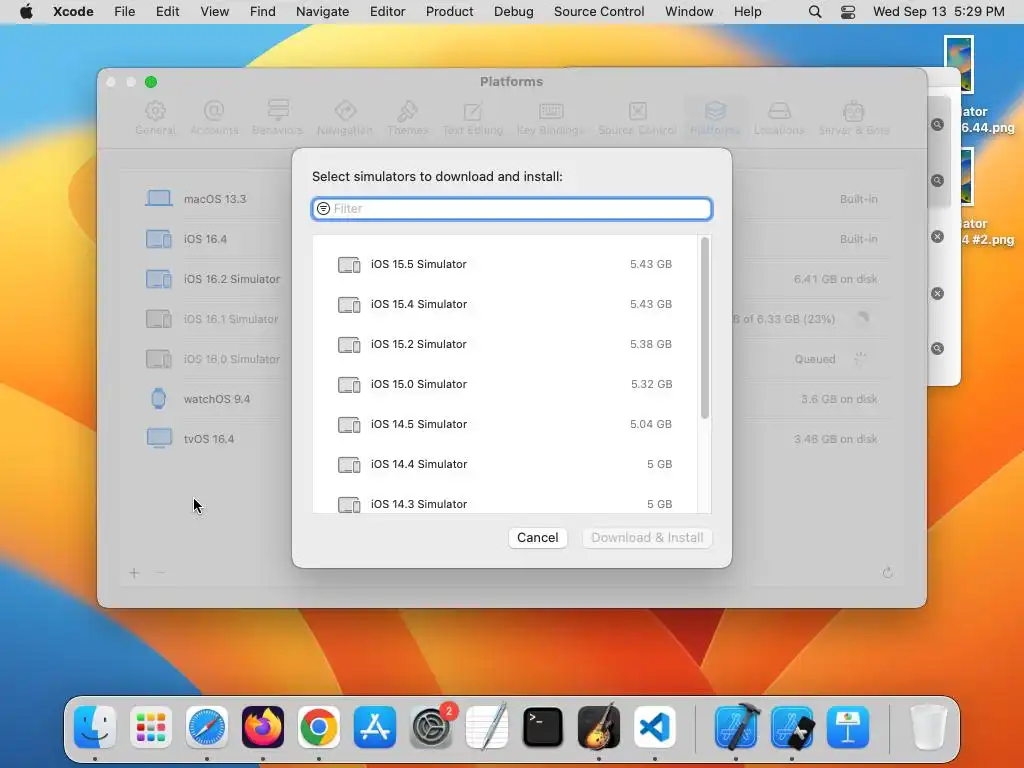
Task: Select iOS 14.3 Simulator row
Action: point(505,502)
